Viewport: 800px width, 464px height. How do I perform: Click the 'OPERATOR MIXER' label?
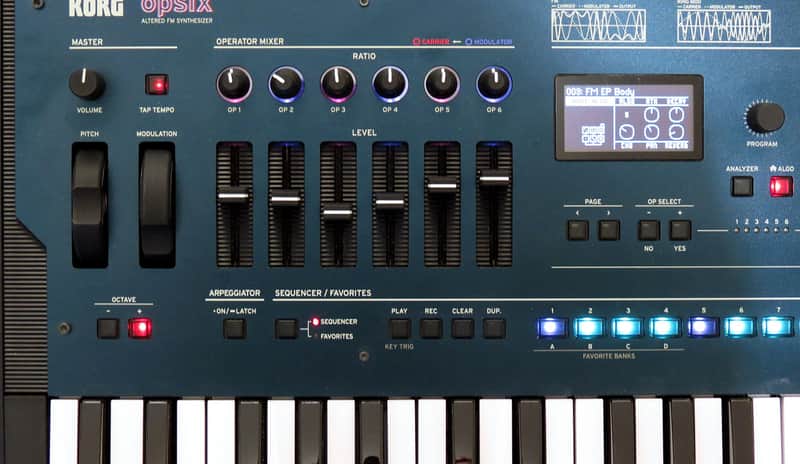coord(250,41)
